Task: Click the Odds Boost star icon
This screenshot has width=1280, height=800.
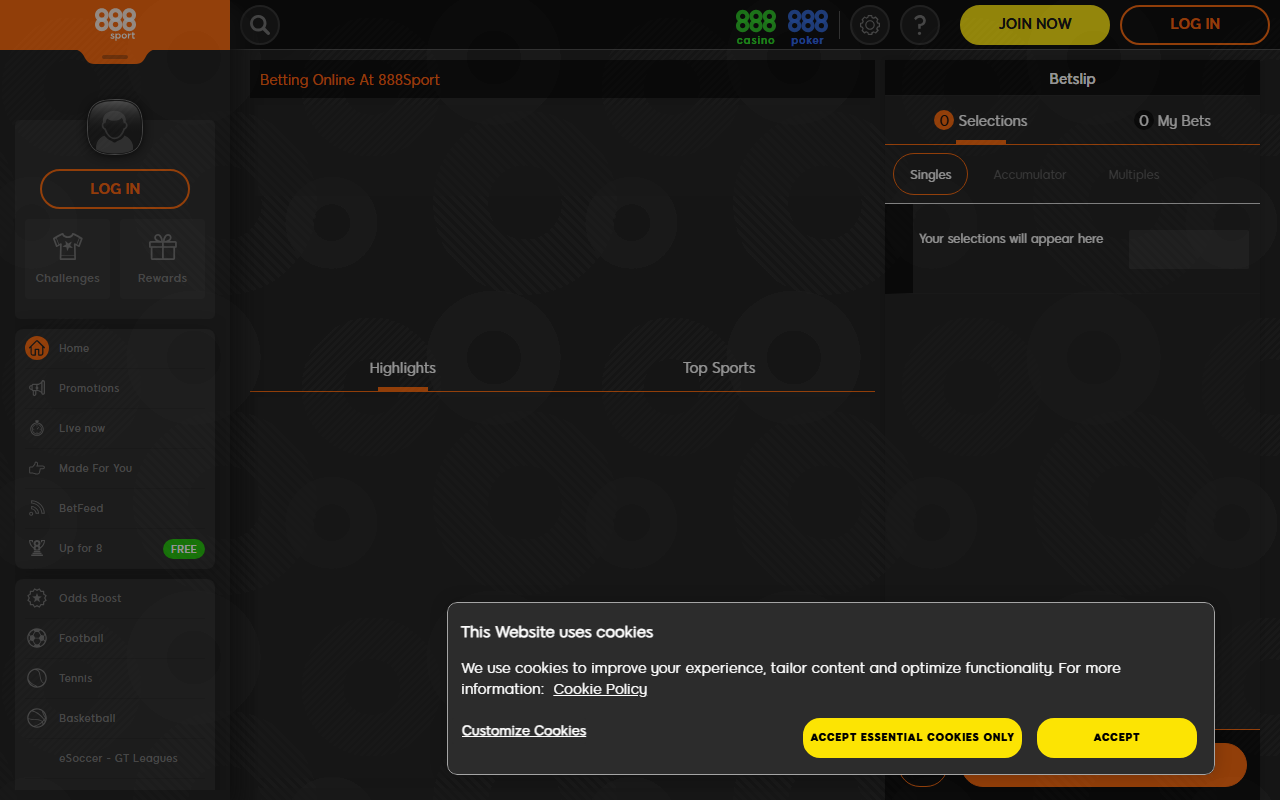Action: click(x=37, y=598)
